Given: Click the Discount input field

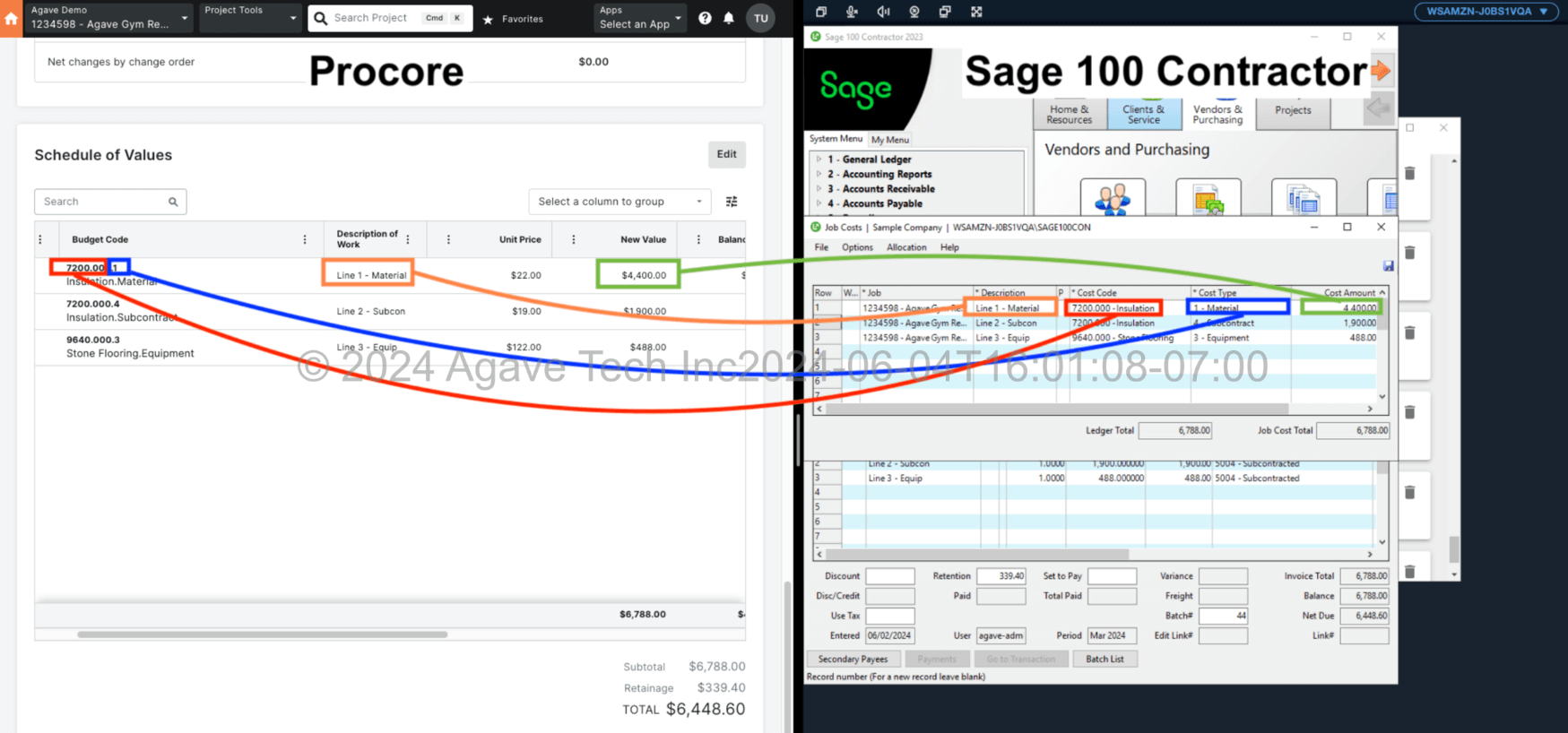Looking at the screenshot, I should 889,576.
